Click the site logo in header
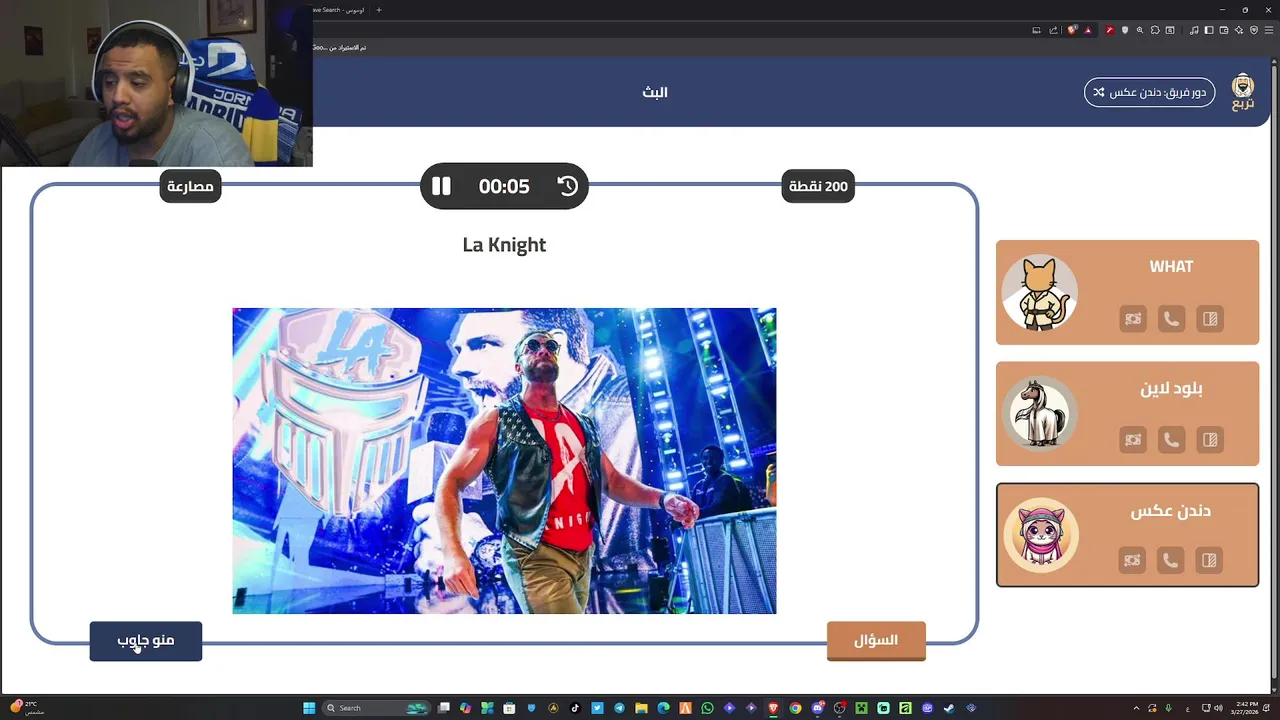The image size is (1280, 720). coord(1243,92)
